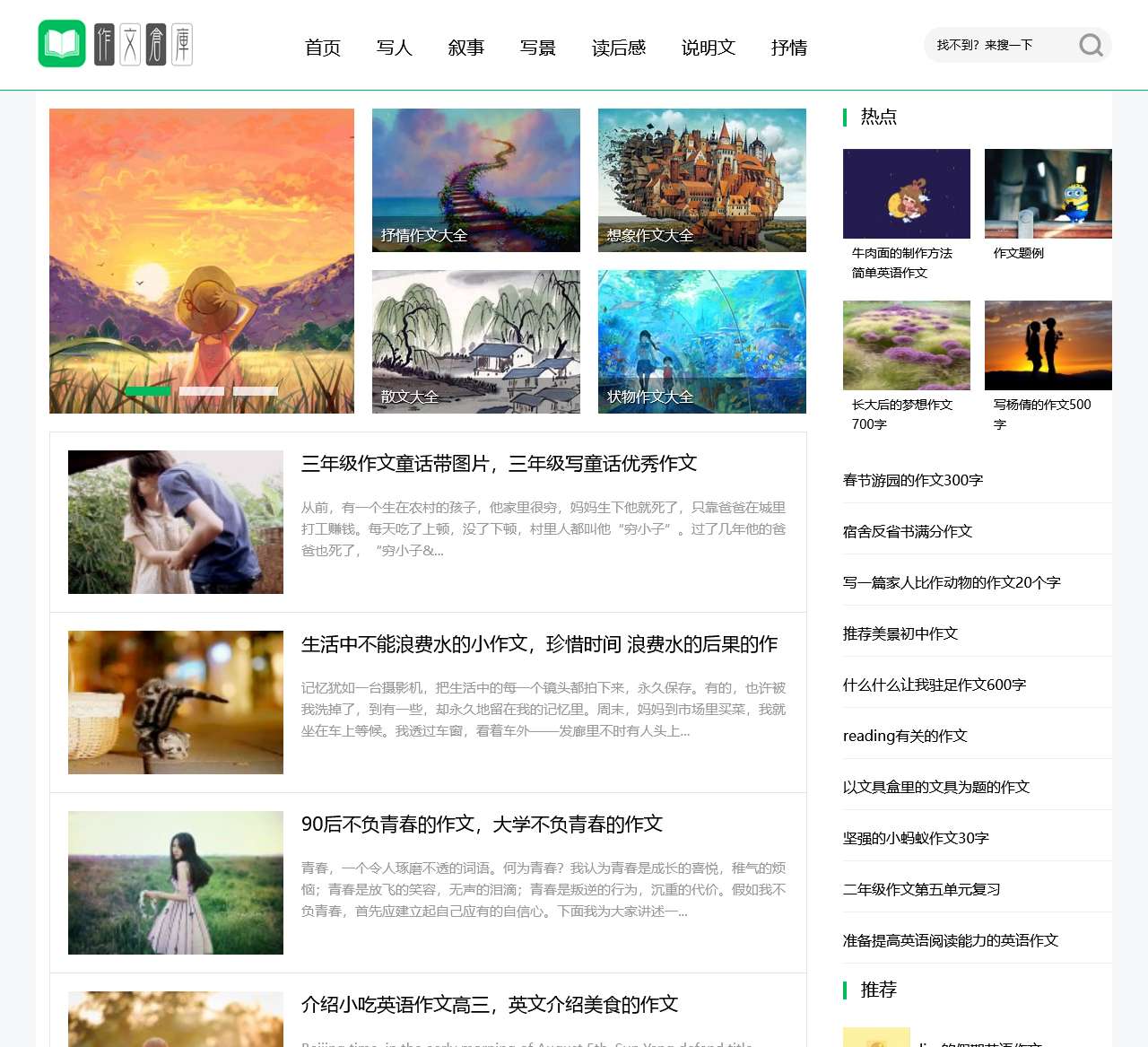The image size is (1148, 1047).
Task: Click the purple flowers field thumbnail
Action: [x=907, y=345]
